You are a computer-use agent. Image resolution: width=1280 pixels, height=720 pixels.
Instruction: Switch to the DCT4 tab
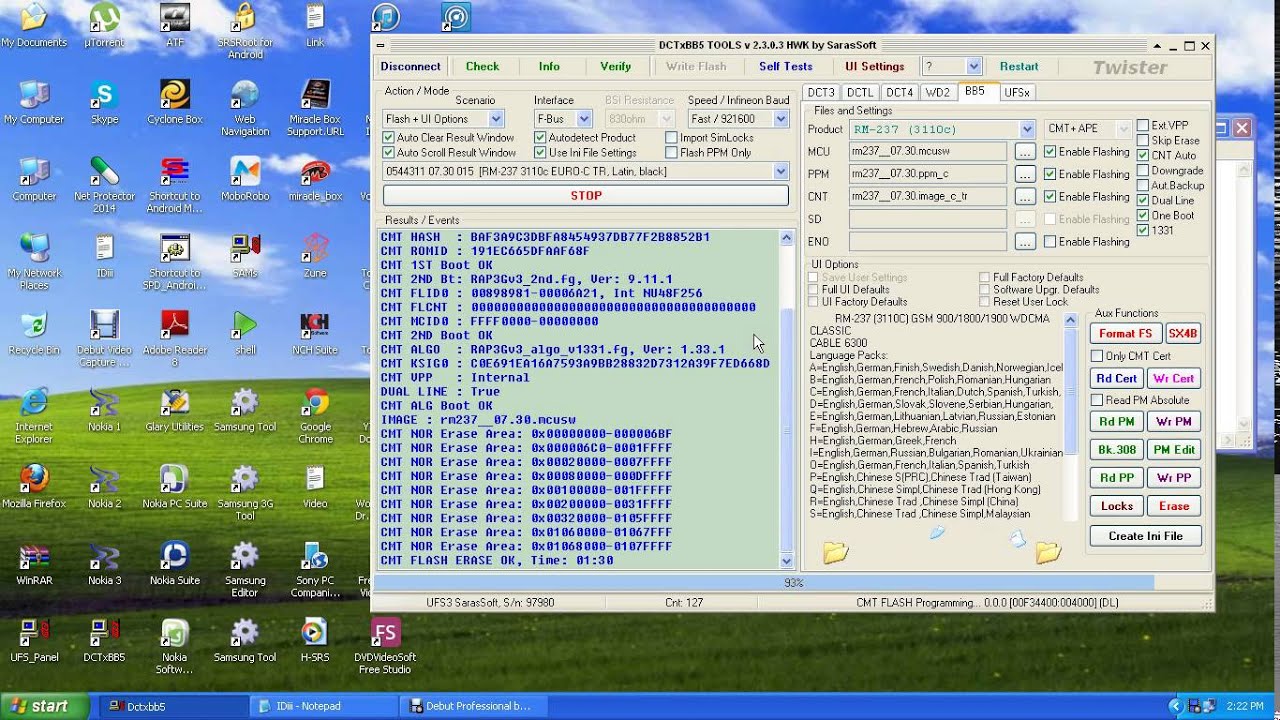899,92
